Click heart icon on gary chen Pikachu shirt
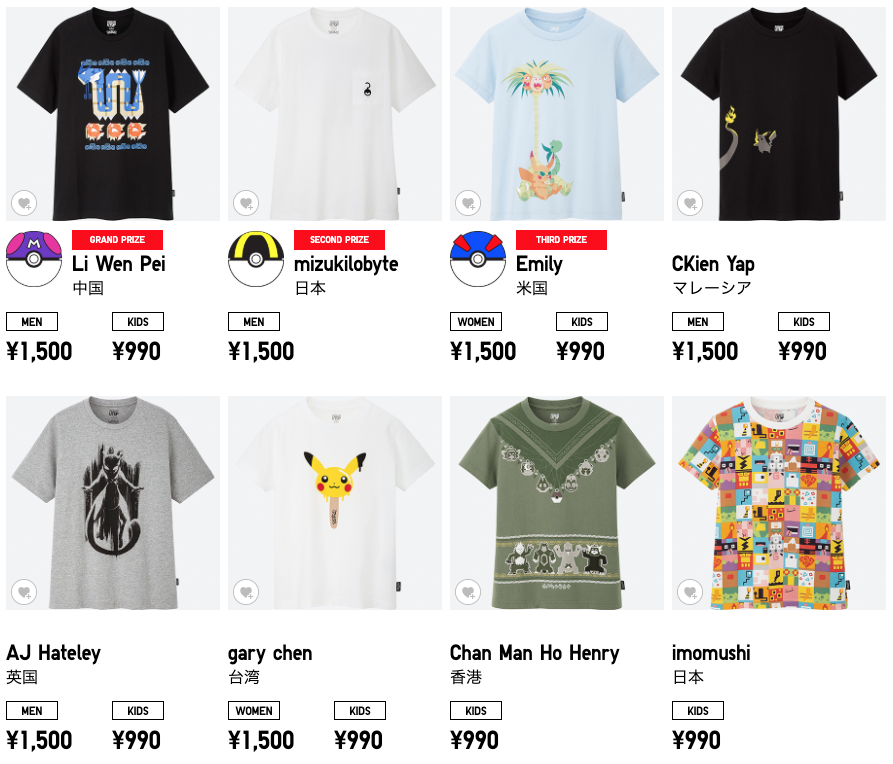 (x=246, y=592)
